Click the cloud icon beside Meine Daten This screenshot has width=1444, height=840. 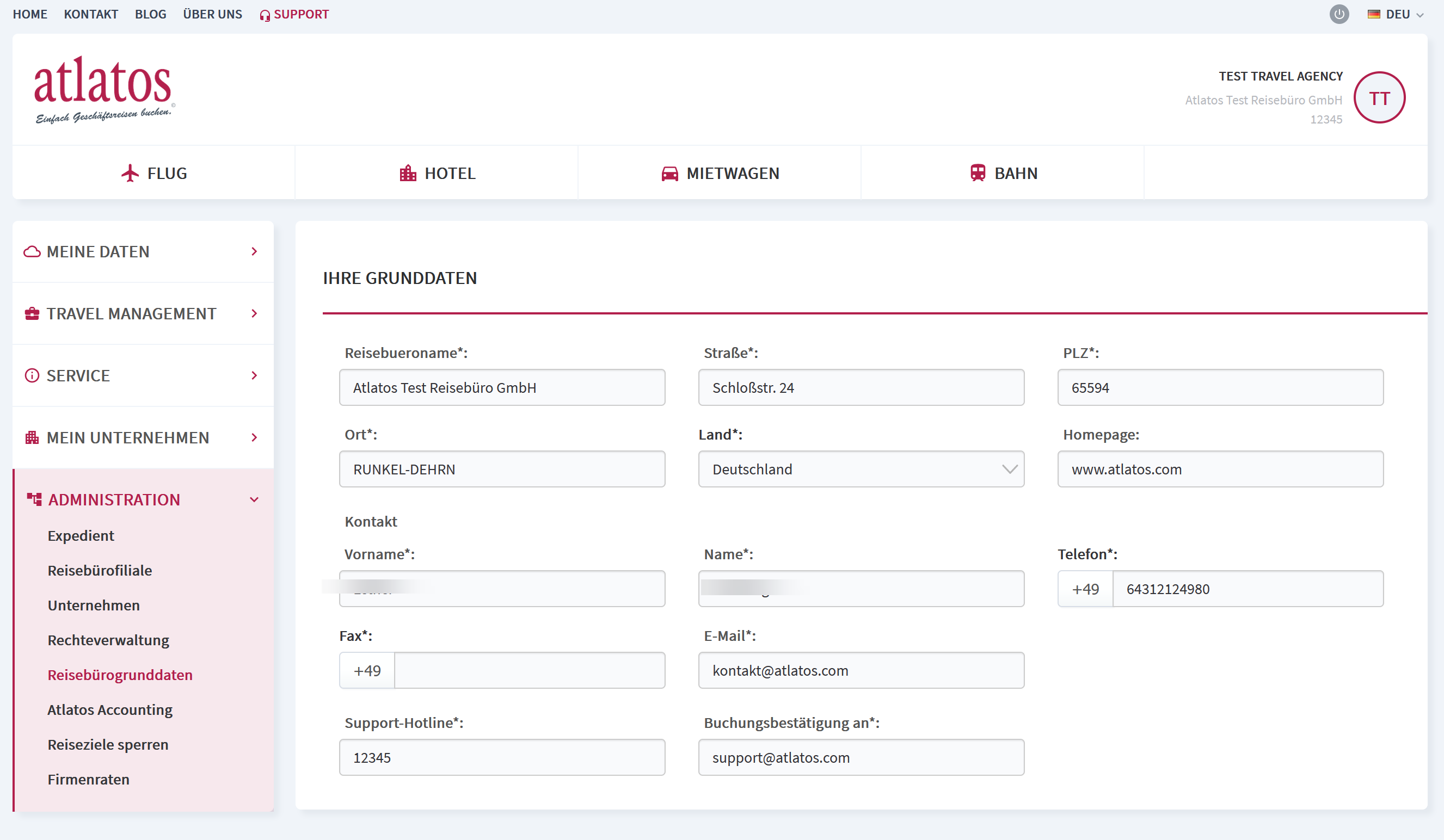32,252
